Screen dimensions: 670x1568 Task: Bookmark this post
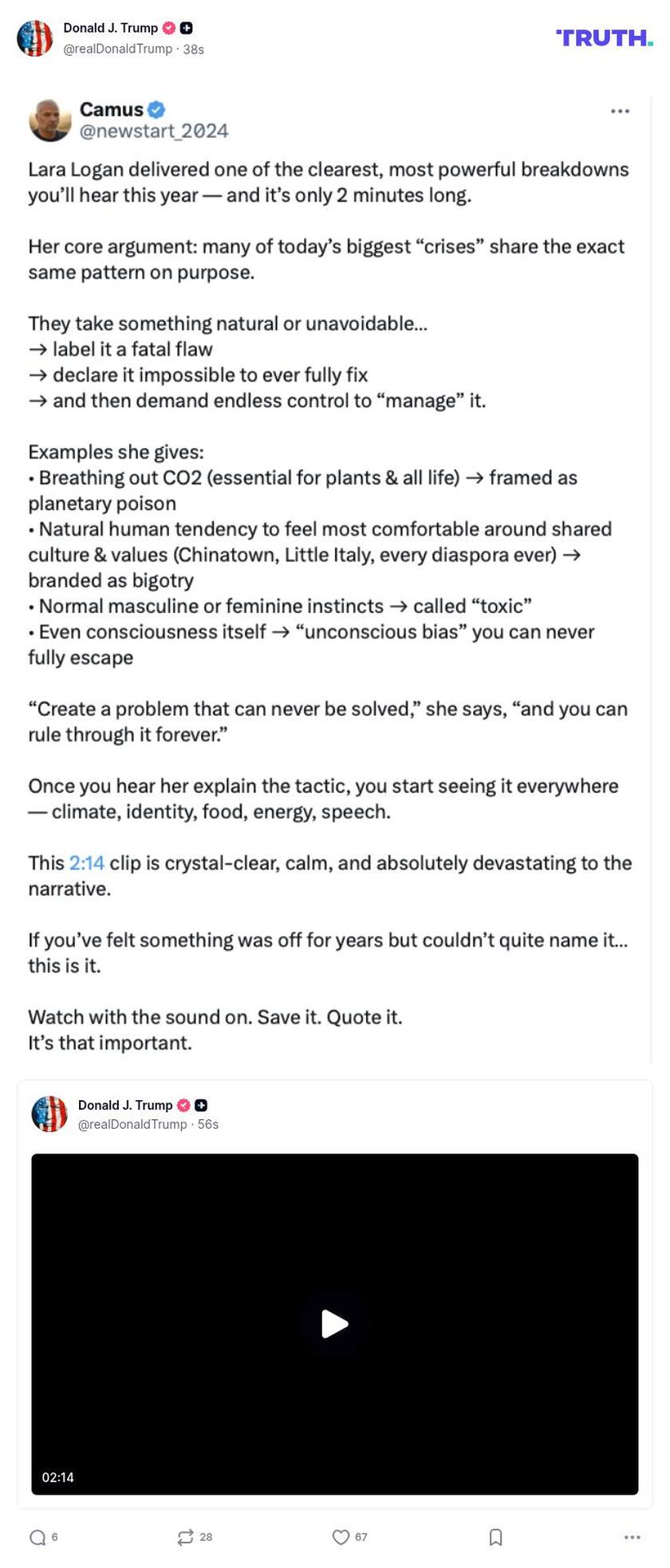pos(495,1537)
